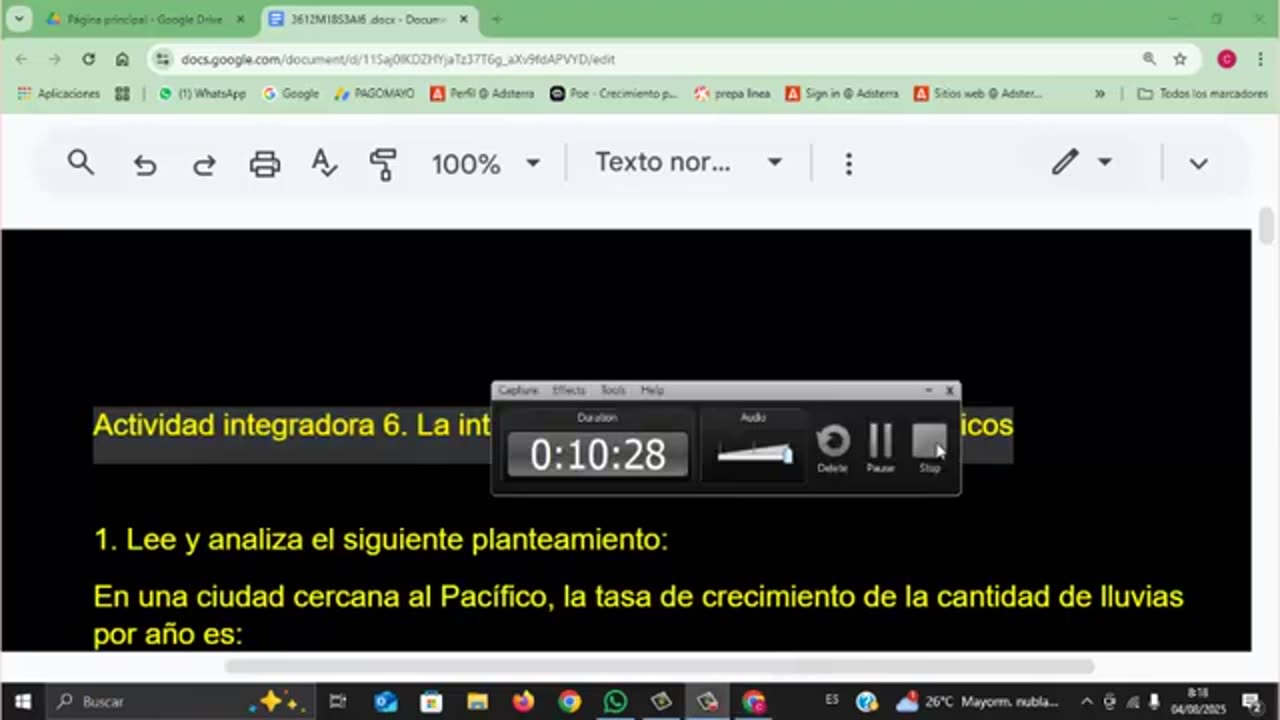Open WhatsApp from the taskbar

tap(615, 702)
